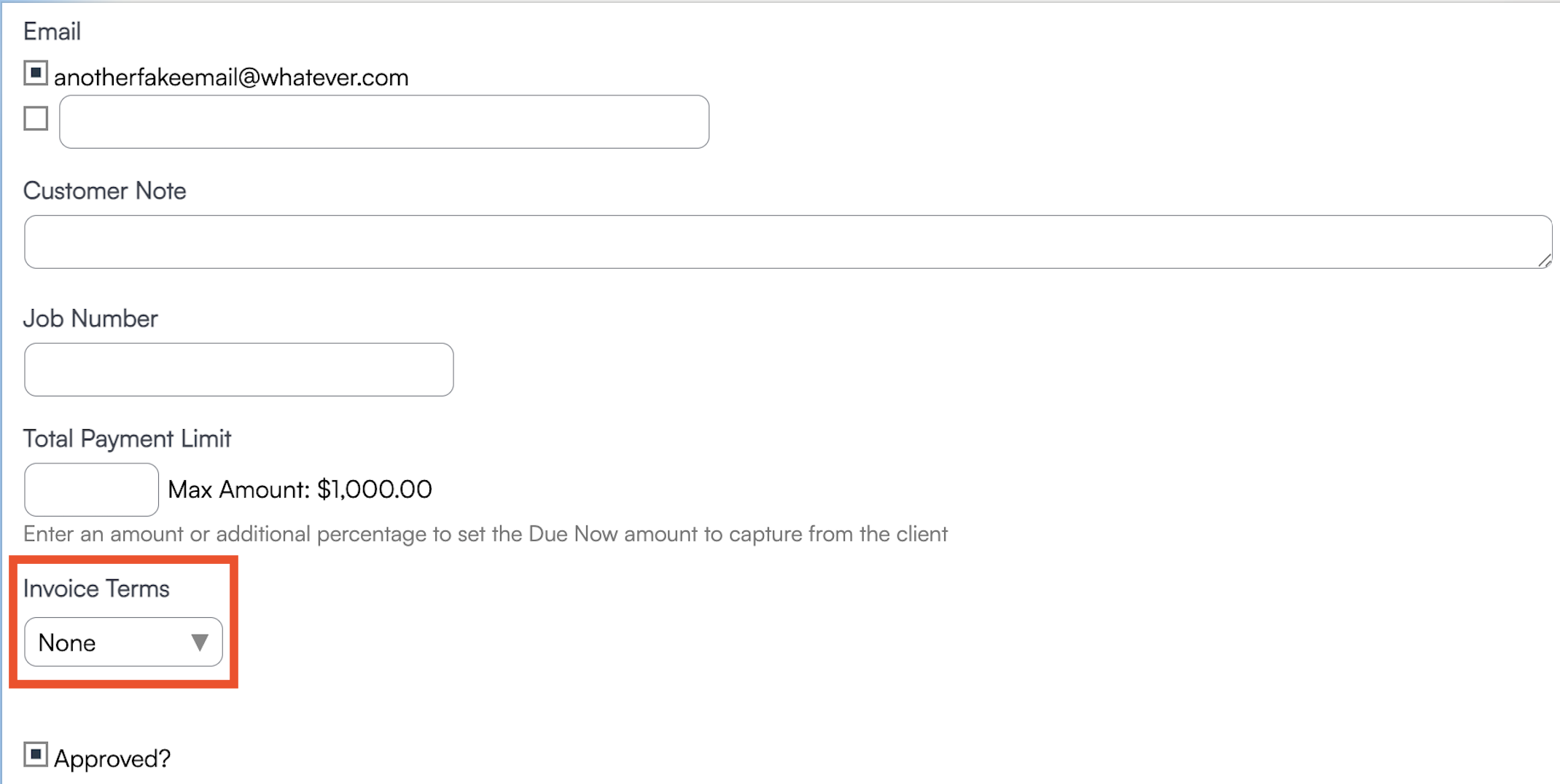
Task: Click the Invoice Terms dropdown arrow
Action: (x=199, y=642)
